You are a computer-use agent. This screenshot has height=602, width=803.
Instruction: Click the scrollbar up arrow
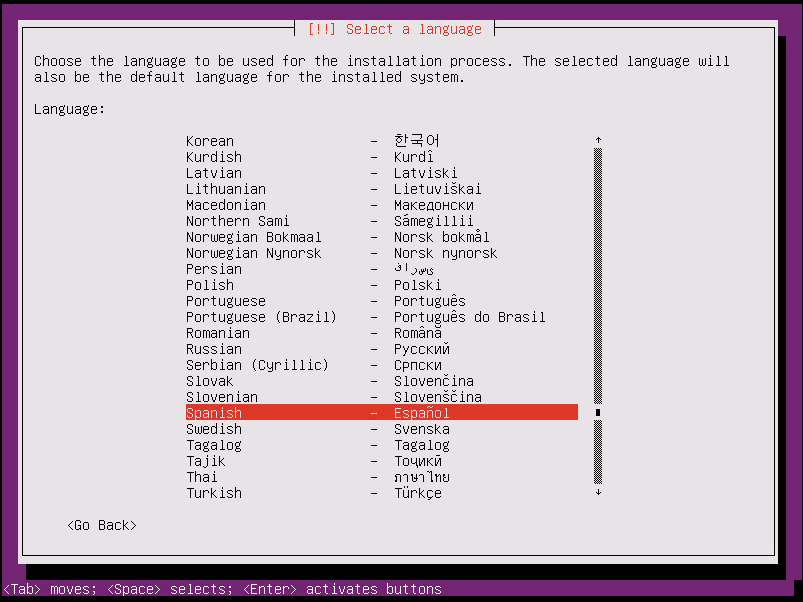pyautogui.click(x=597, y=140)
